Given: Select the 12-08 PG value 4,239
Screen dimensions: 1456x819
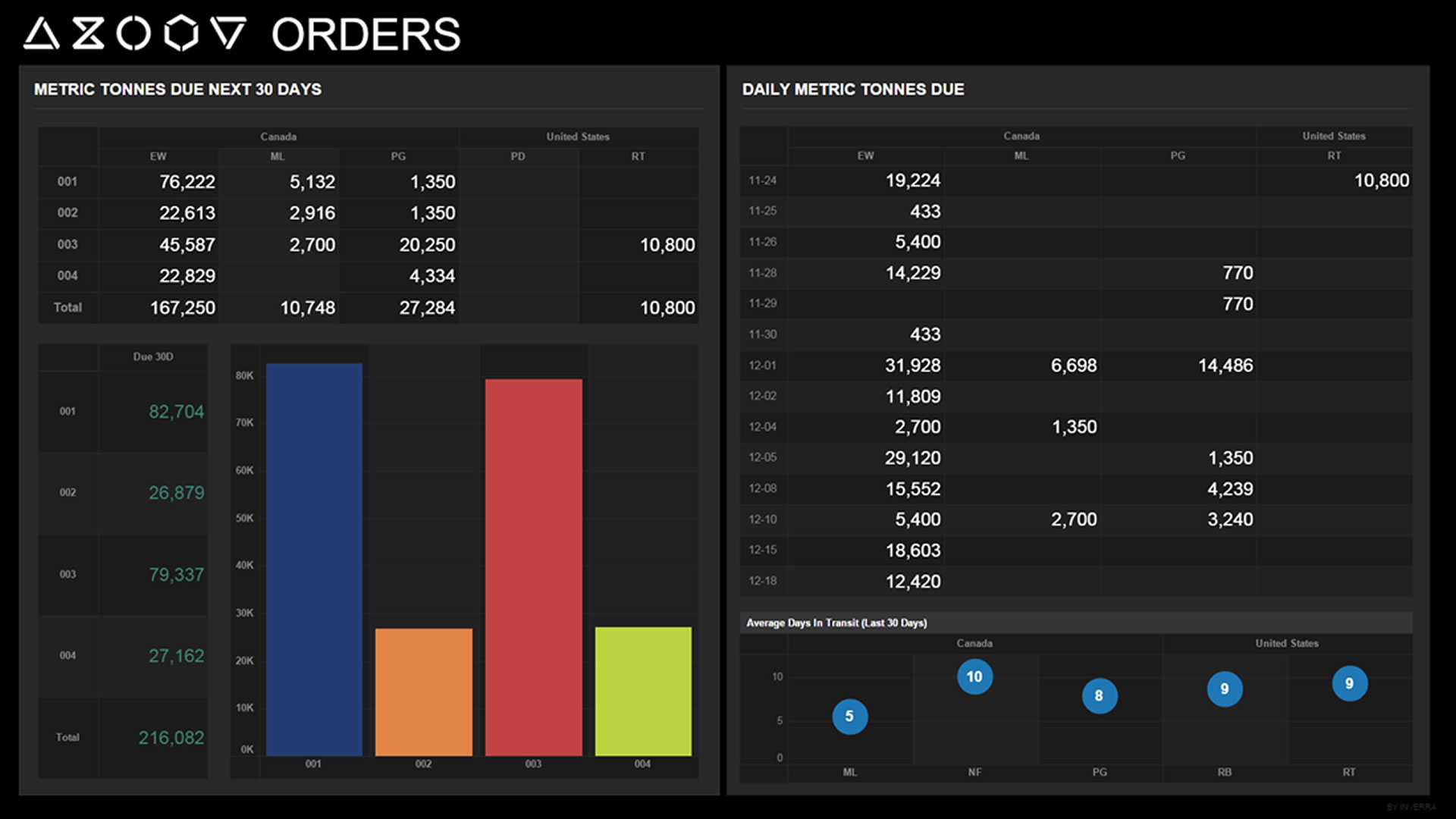Looking at the screenshot, I should tap(1230, 489).
